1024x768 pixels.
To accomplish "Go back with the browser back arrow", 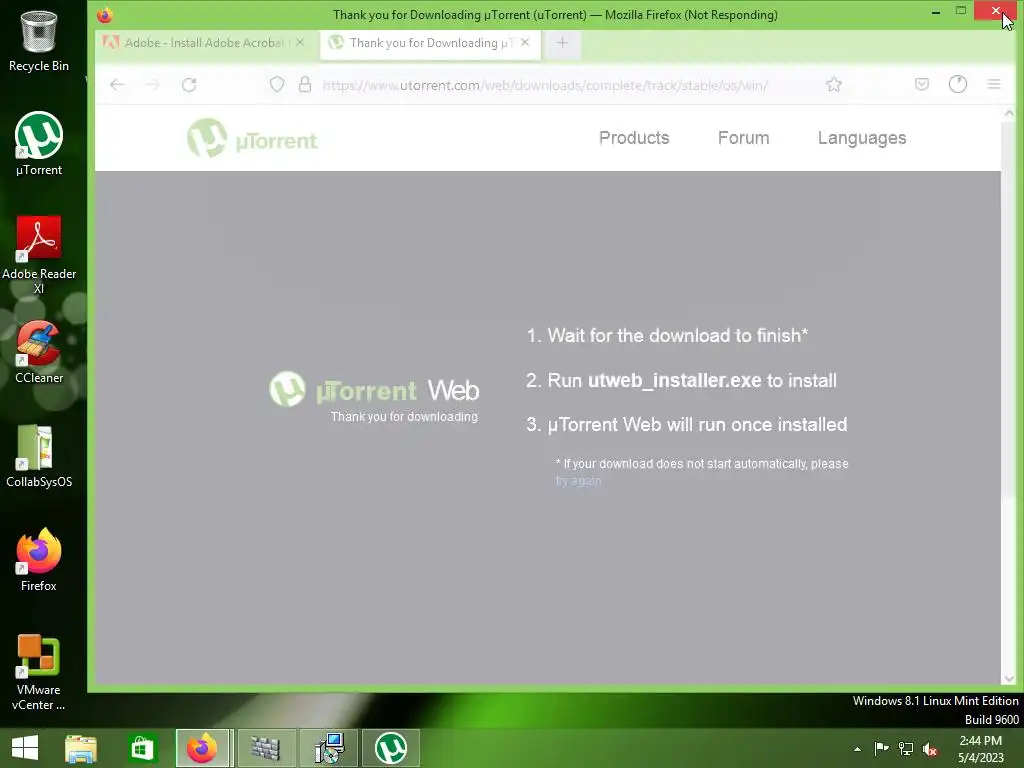I will tap(117, 85).
